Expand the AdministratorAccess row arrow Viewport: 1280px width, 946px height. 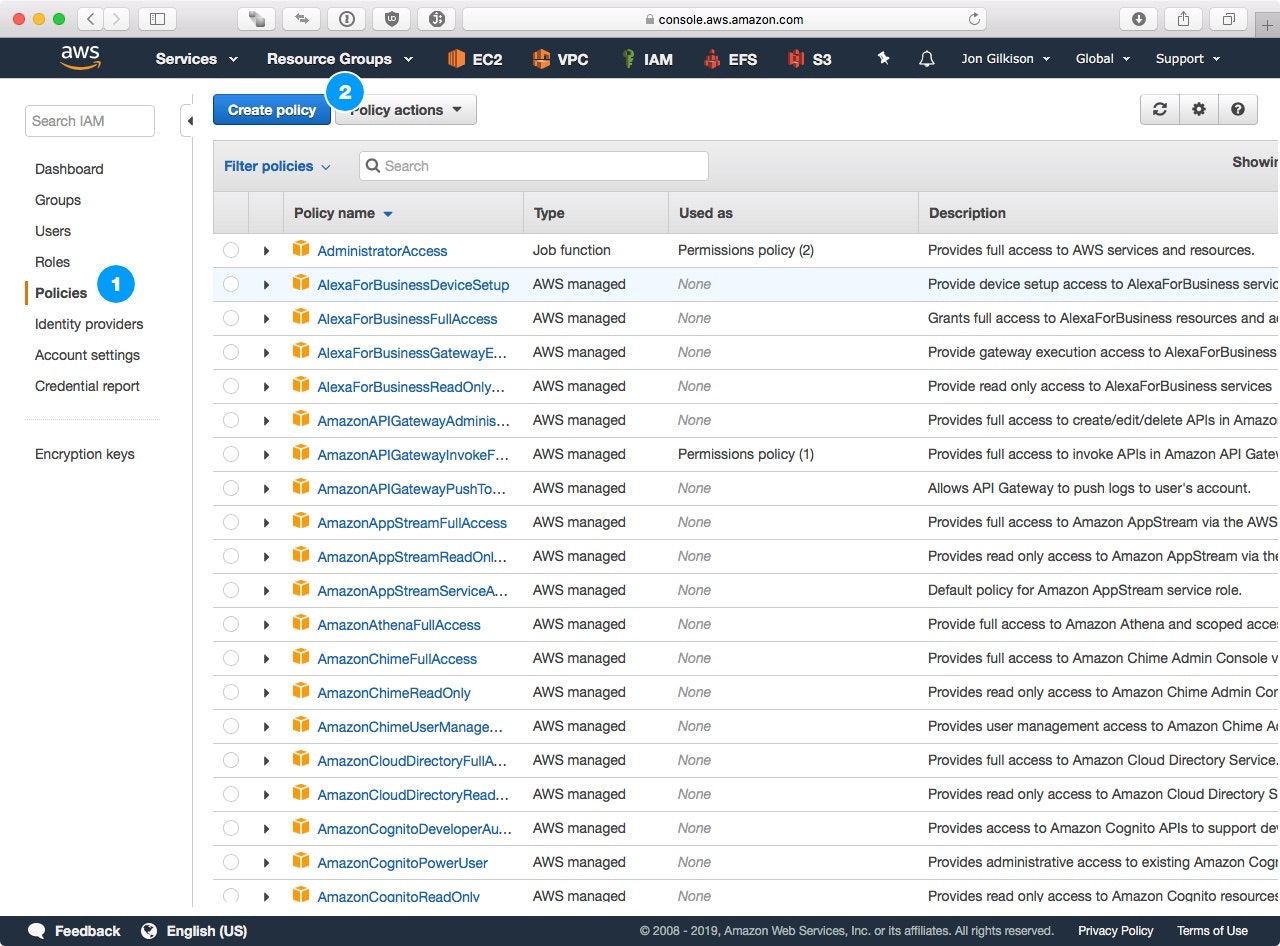click(266, 251)
